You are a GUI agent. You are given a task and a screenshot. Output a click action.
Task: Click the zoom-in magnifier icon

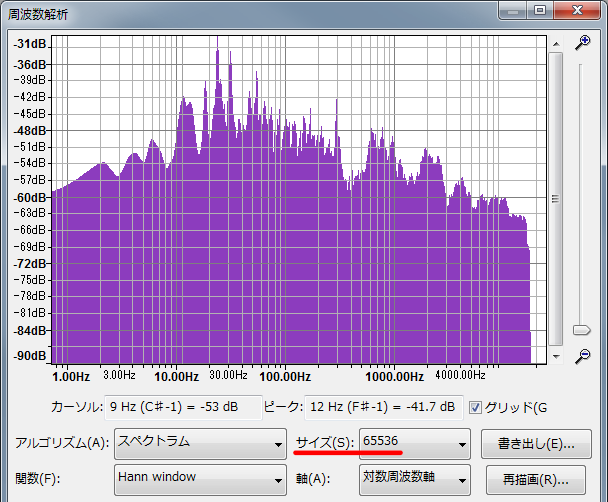click(582, 42)
